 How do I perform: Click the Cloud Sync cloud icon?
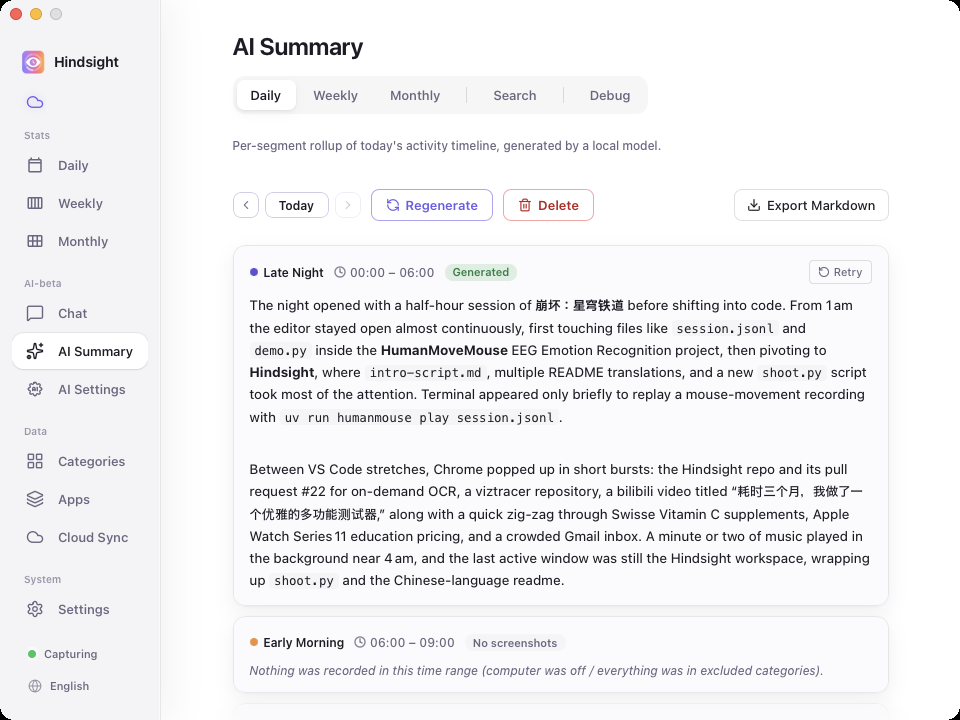coord(35,538)
